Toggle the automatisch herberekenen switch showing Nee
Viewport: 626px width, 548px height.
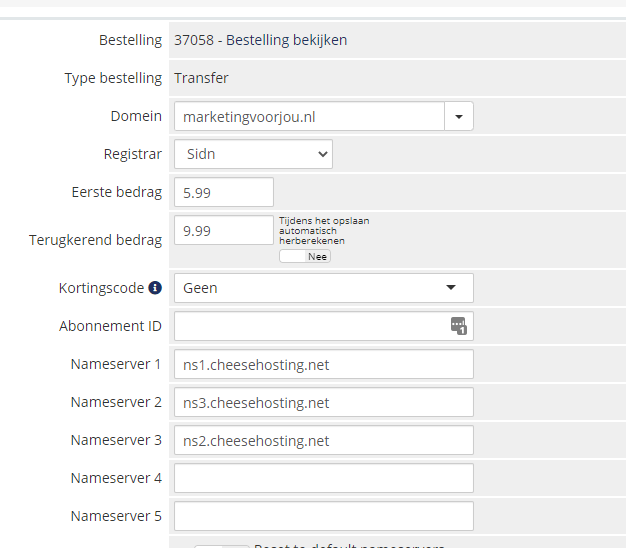pyautogui.click(x=304, y=256)
